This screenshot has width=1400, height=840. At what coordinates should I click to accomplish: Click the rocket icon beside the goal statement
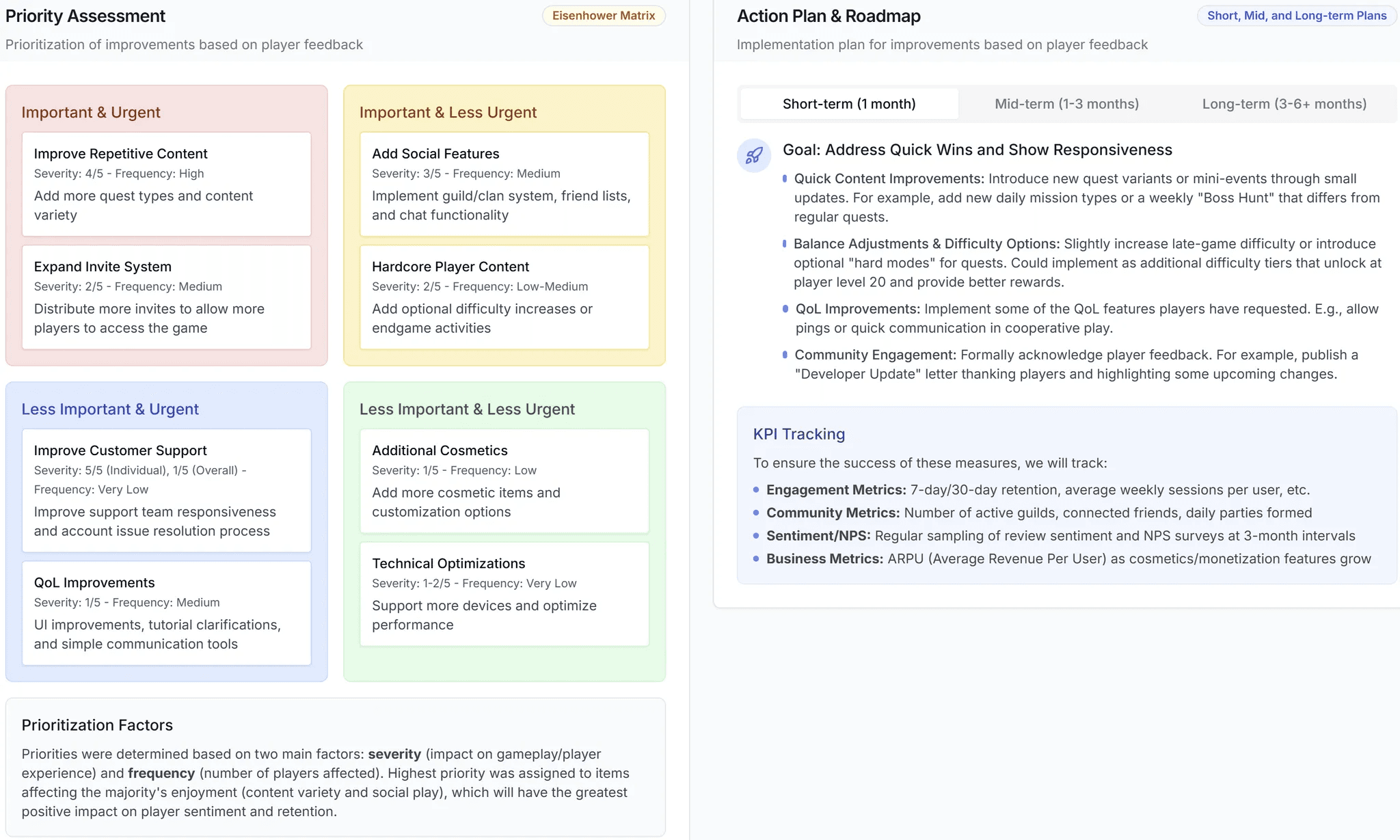[754, 155]
